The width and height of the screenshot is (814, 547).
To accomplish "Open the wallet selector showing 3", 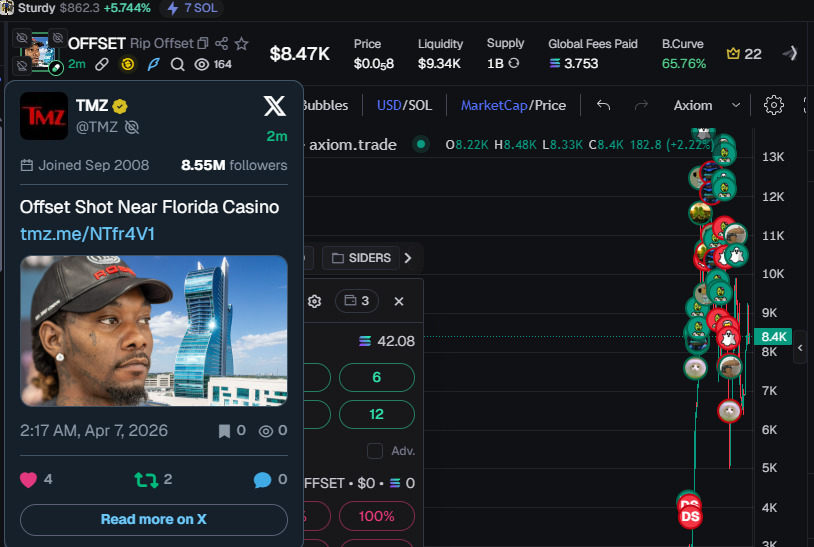I will point(357,301).
